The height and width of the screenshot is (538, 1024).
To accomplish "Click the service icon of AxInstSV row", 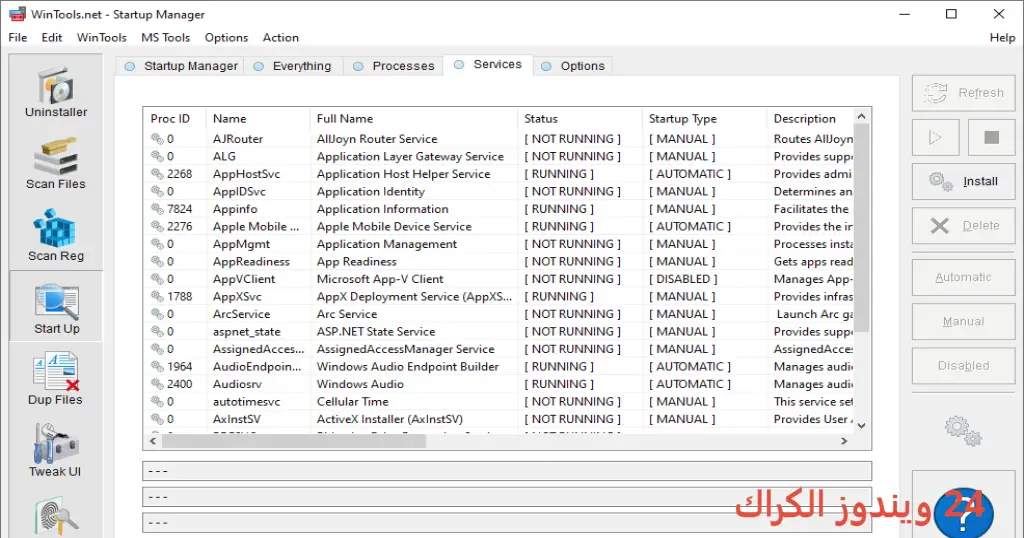I will click(157, 419).
